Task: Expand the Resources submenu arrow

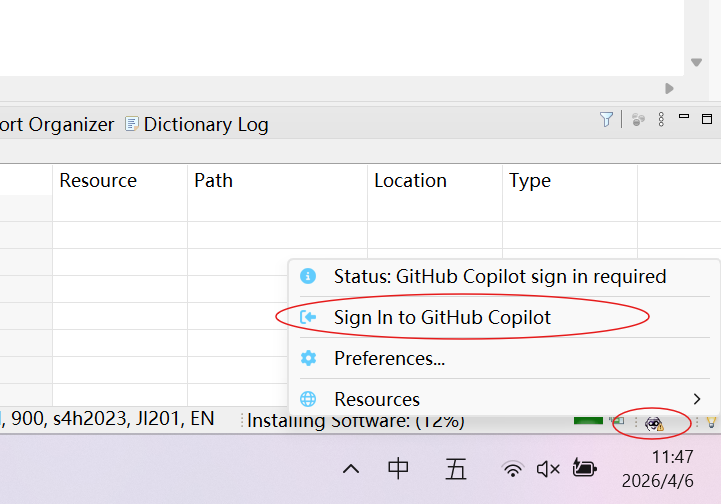Action: [x=696, y=399]
